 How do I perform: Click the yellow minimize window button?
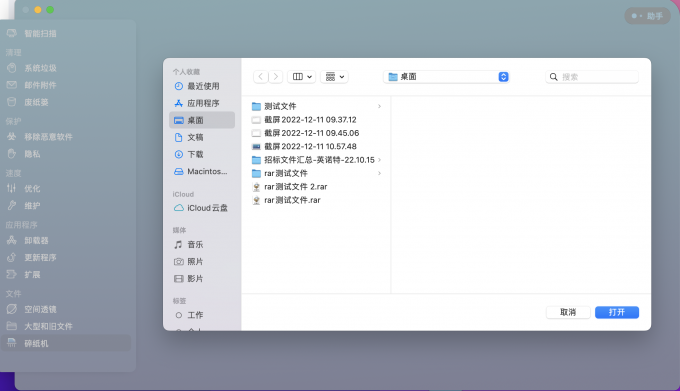[38, 10]
